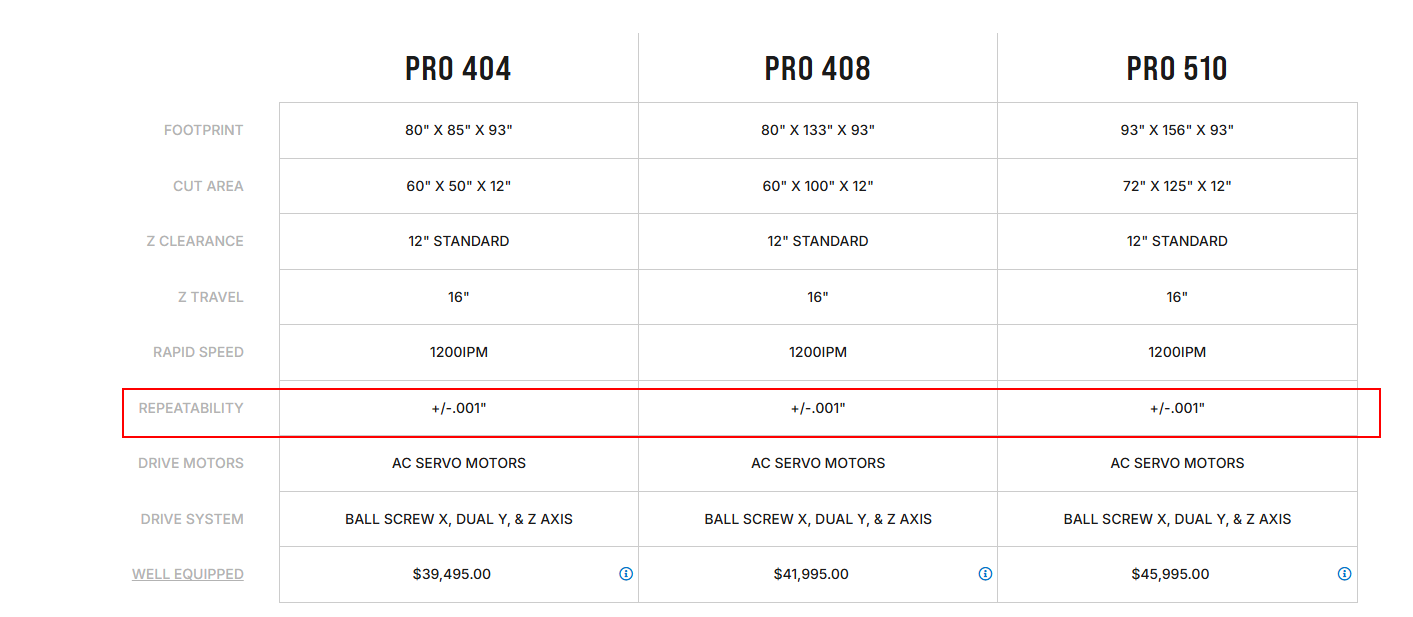Screen dimensions: 1413x617
Task: Click the PRO 408 price $41,995.00
Action: tap(811, 574)
